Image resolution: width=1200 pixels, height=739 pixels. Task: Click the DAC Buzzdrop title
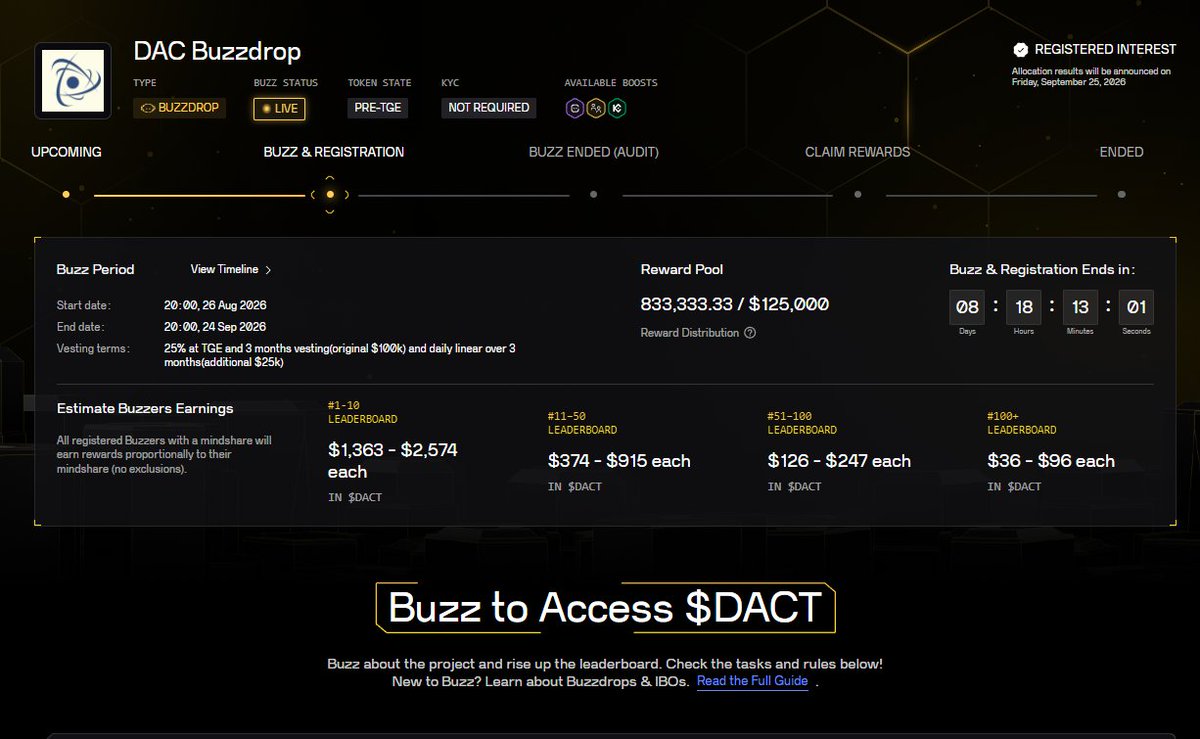tap(217, 51)
